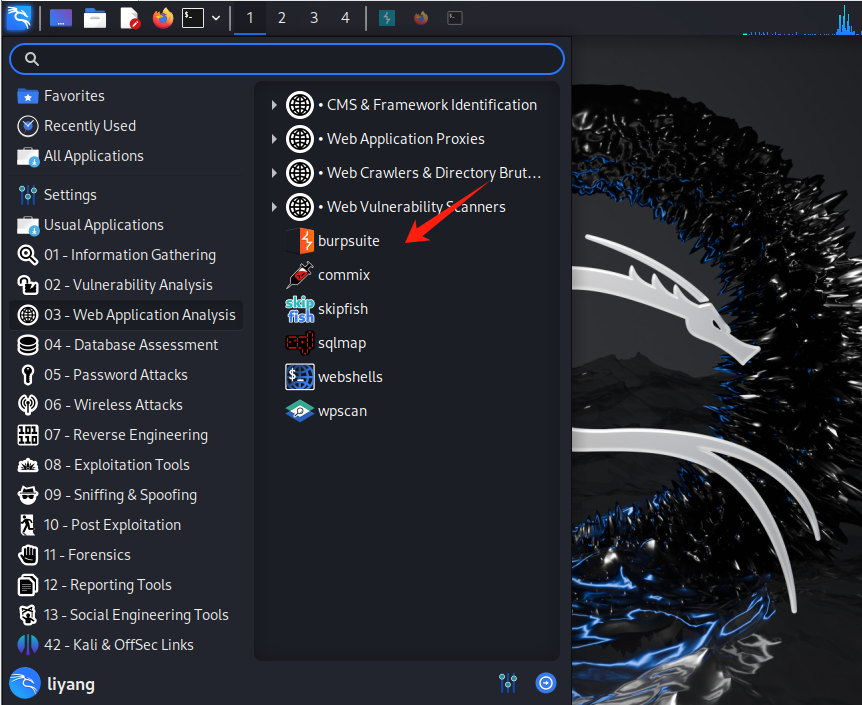Open 11 - Forensics category
The height and width of the screenshot is (705, 862).
tap(126, 555)
